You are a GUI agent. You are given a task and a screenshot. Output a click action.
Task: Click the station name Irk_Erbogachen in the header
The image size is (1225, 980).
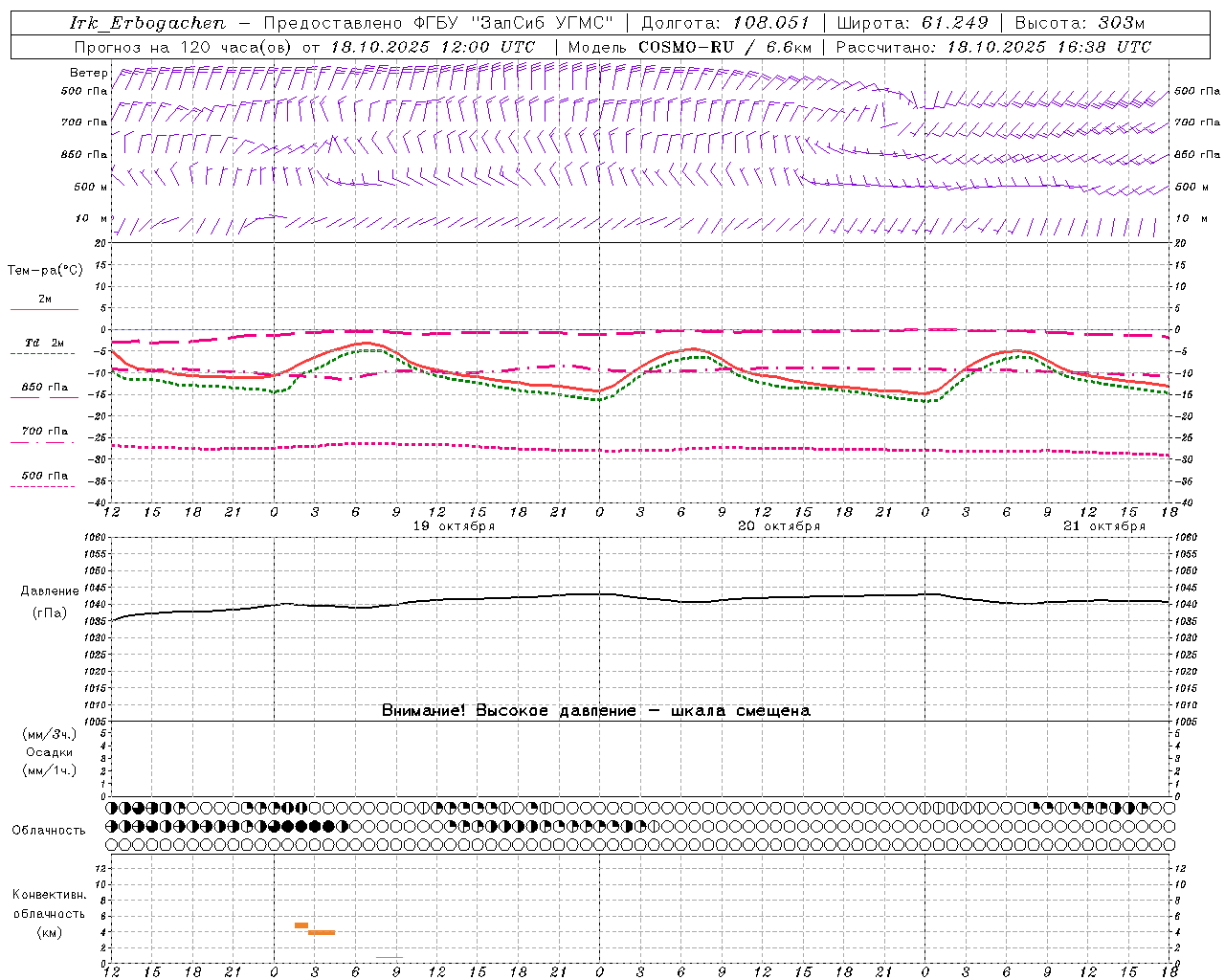147,23
